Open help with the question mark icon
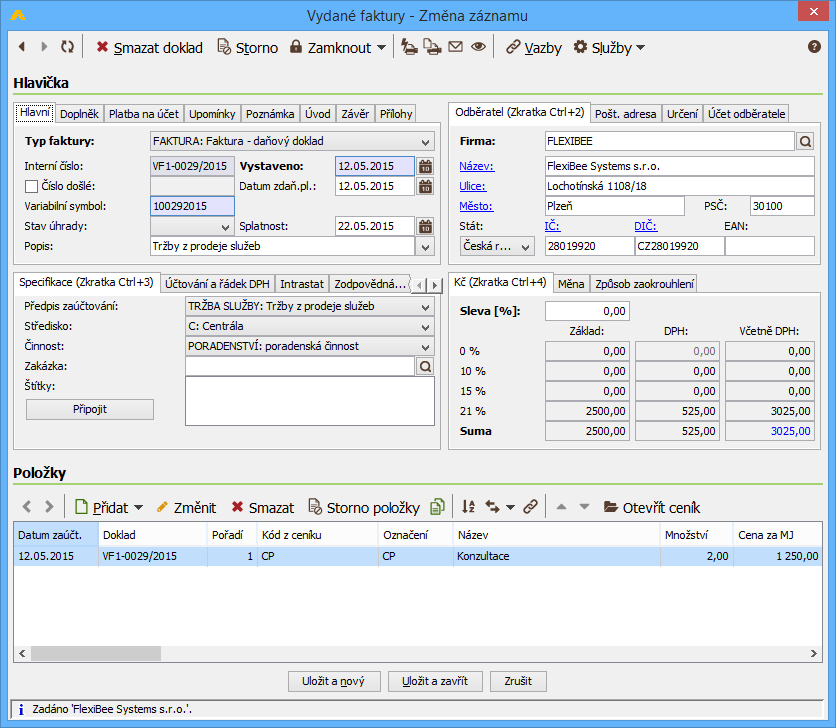Viewport: 836px width, 728px height. (814, 47)
